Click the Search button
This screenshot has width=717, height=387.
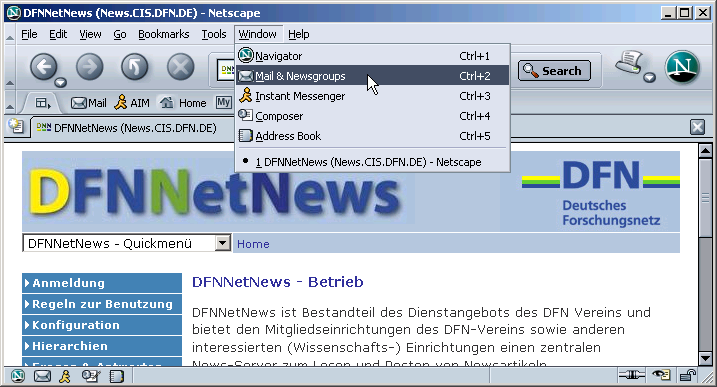554,71
